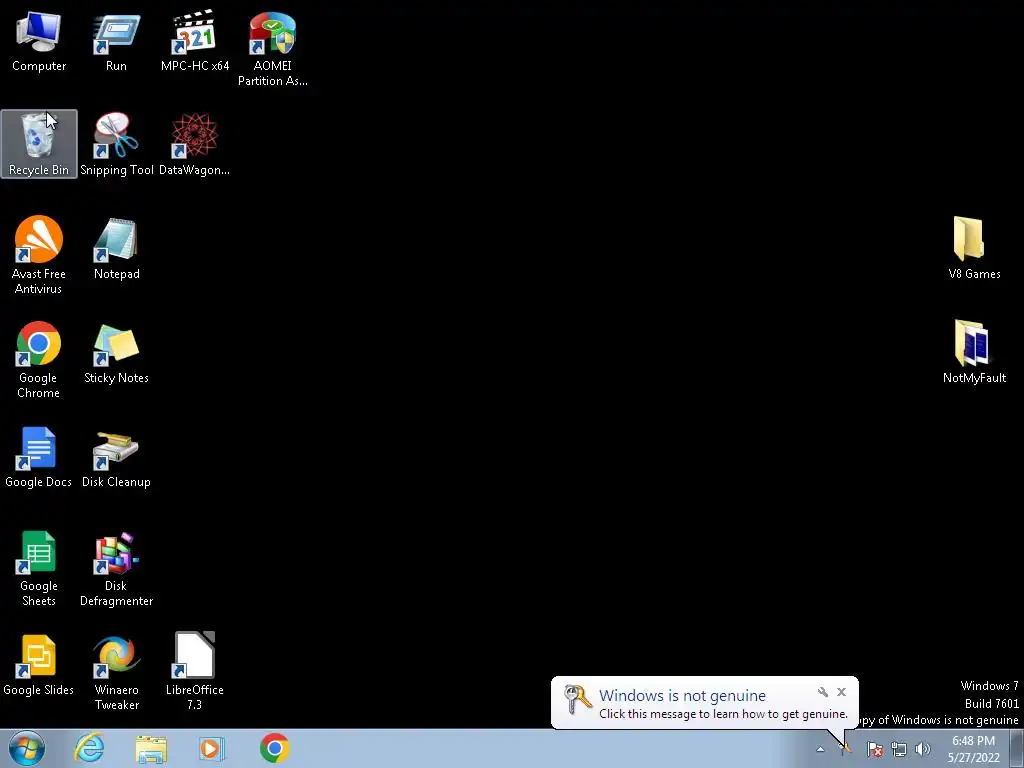
Task: Open the volume speaker tray icon
Action: pos(923,749)
